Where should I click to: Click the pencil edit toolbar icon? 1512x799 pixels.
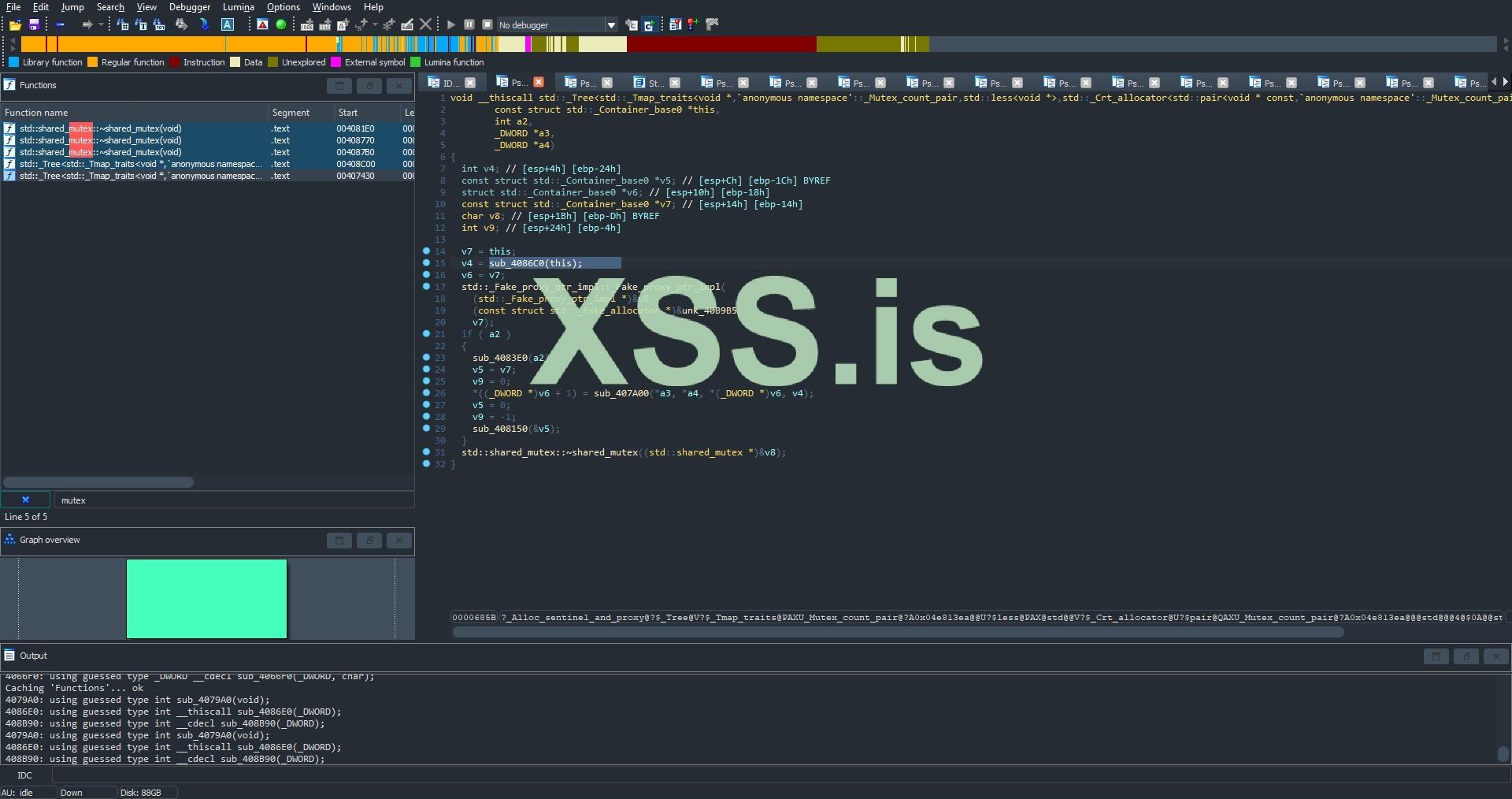click(x=407, y=25)
